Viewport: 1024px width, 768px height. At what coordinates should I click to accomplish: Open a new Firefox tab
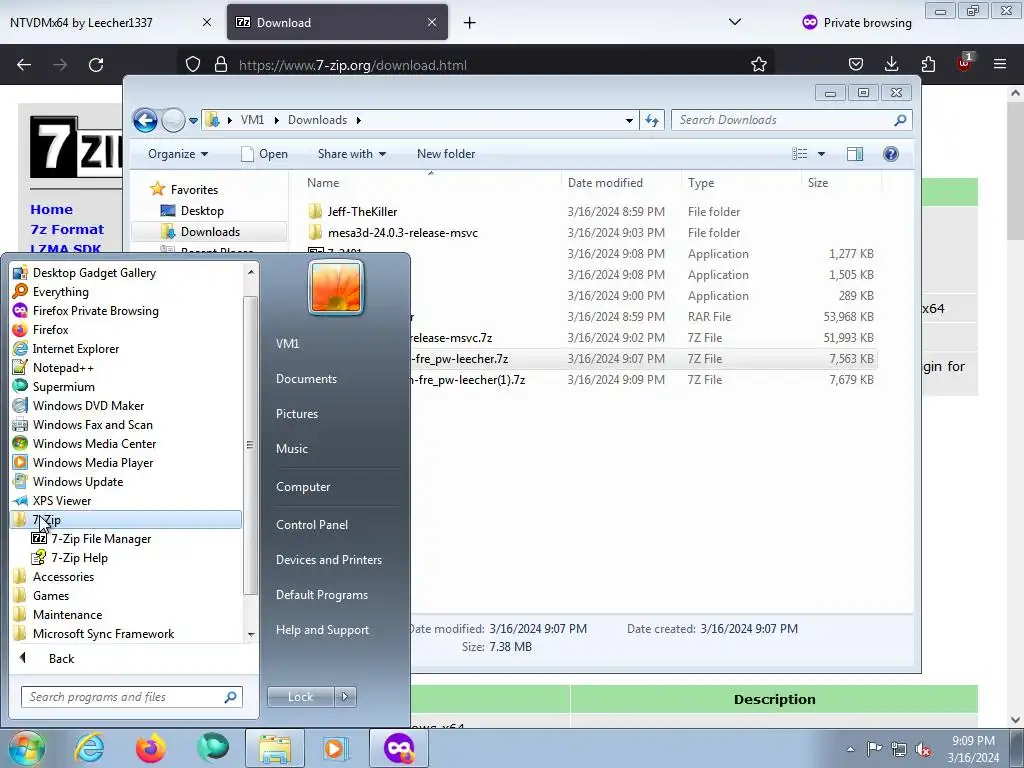(x=470, y=23)
